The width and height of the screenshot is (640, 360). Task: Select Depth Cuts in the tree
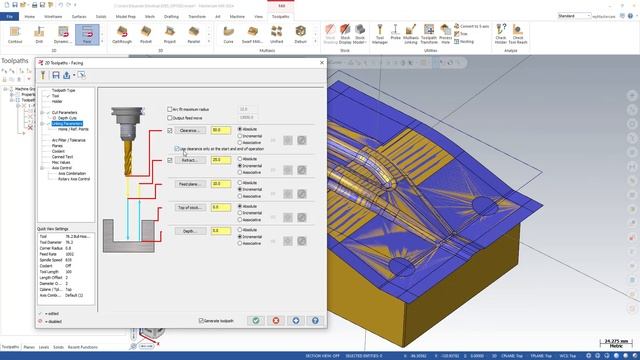click(67, 118)
